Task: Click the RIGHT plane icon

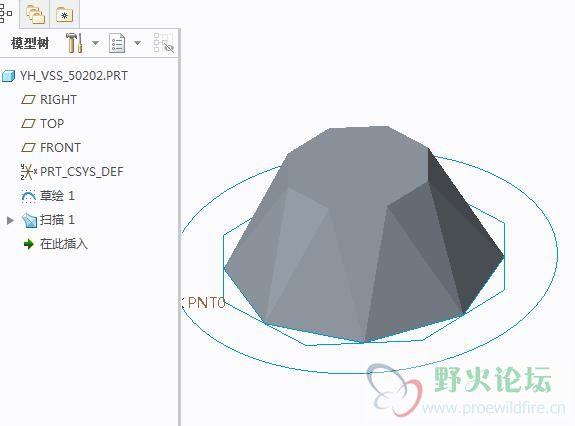Action: coord(28,100)
